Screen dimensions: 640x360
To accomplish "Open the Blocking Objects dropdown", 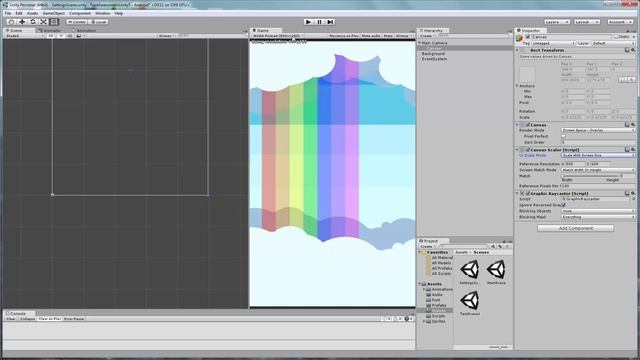I will pos(598,211).
